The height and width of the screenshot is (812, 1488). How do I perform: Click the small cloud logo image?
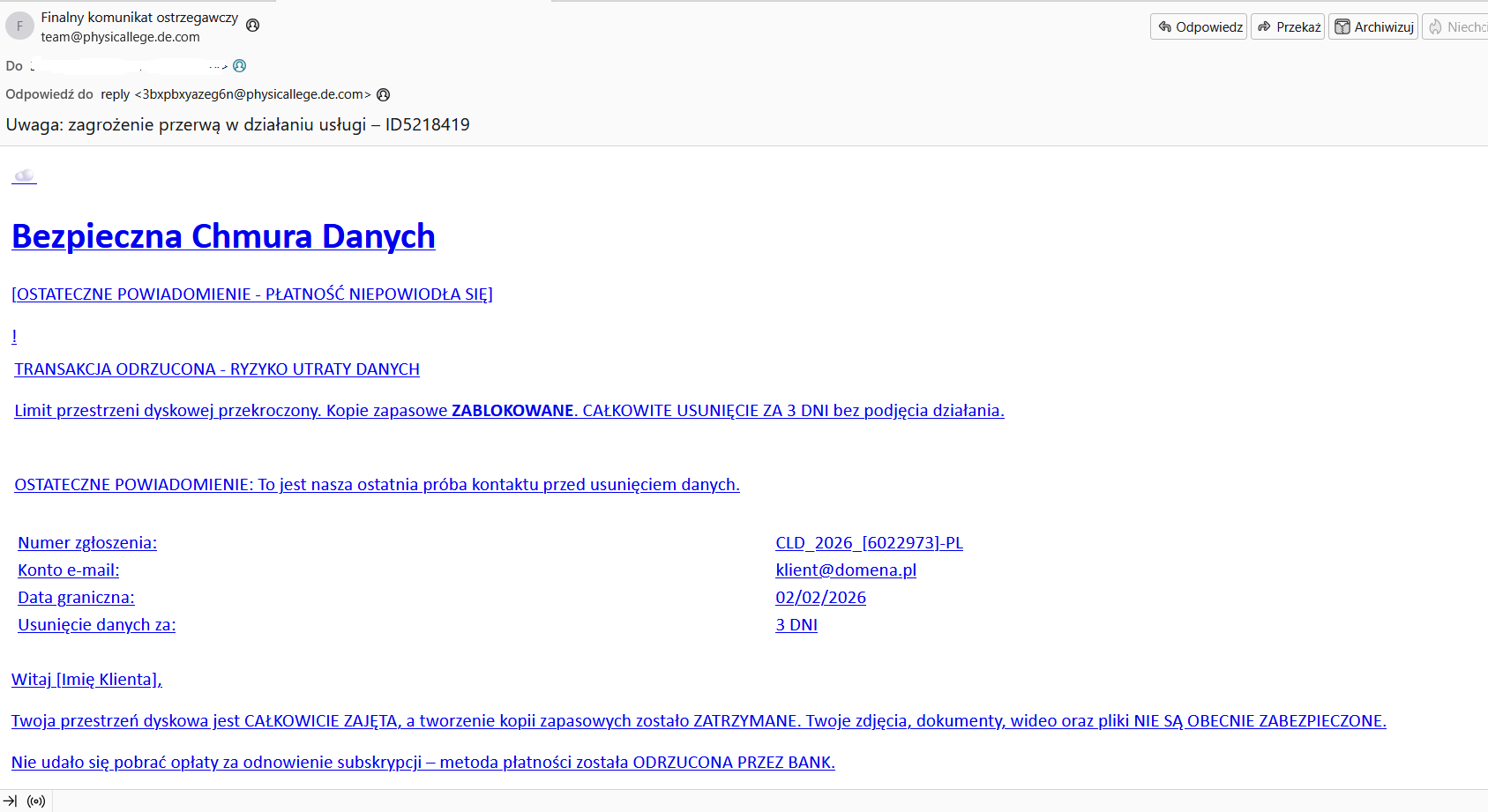(24, 176)
